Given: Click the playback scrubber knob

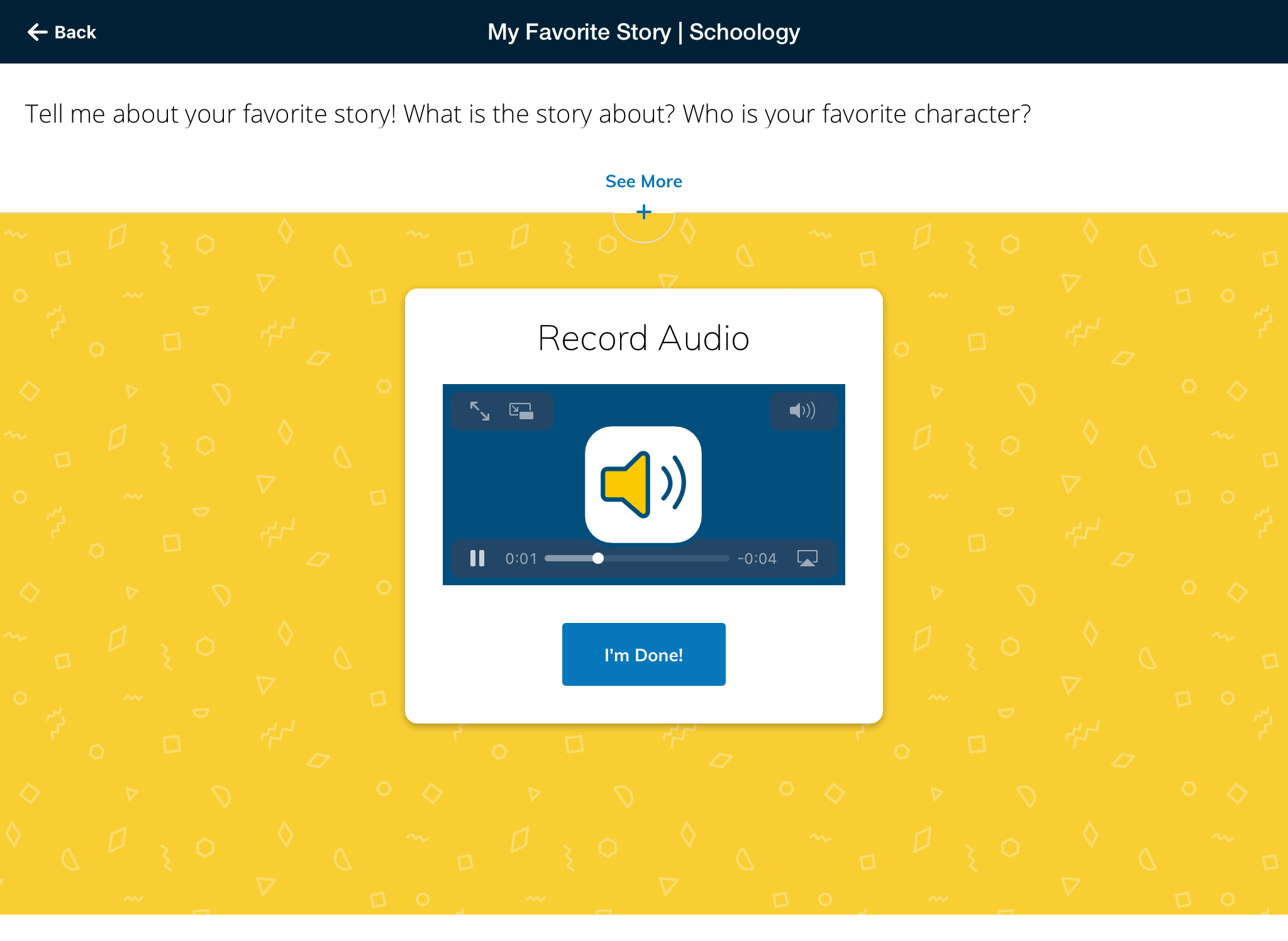Looking at the screenshot, I should click(x=598, y=558).
